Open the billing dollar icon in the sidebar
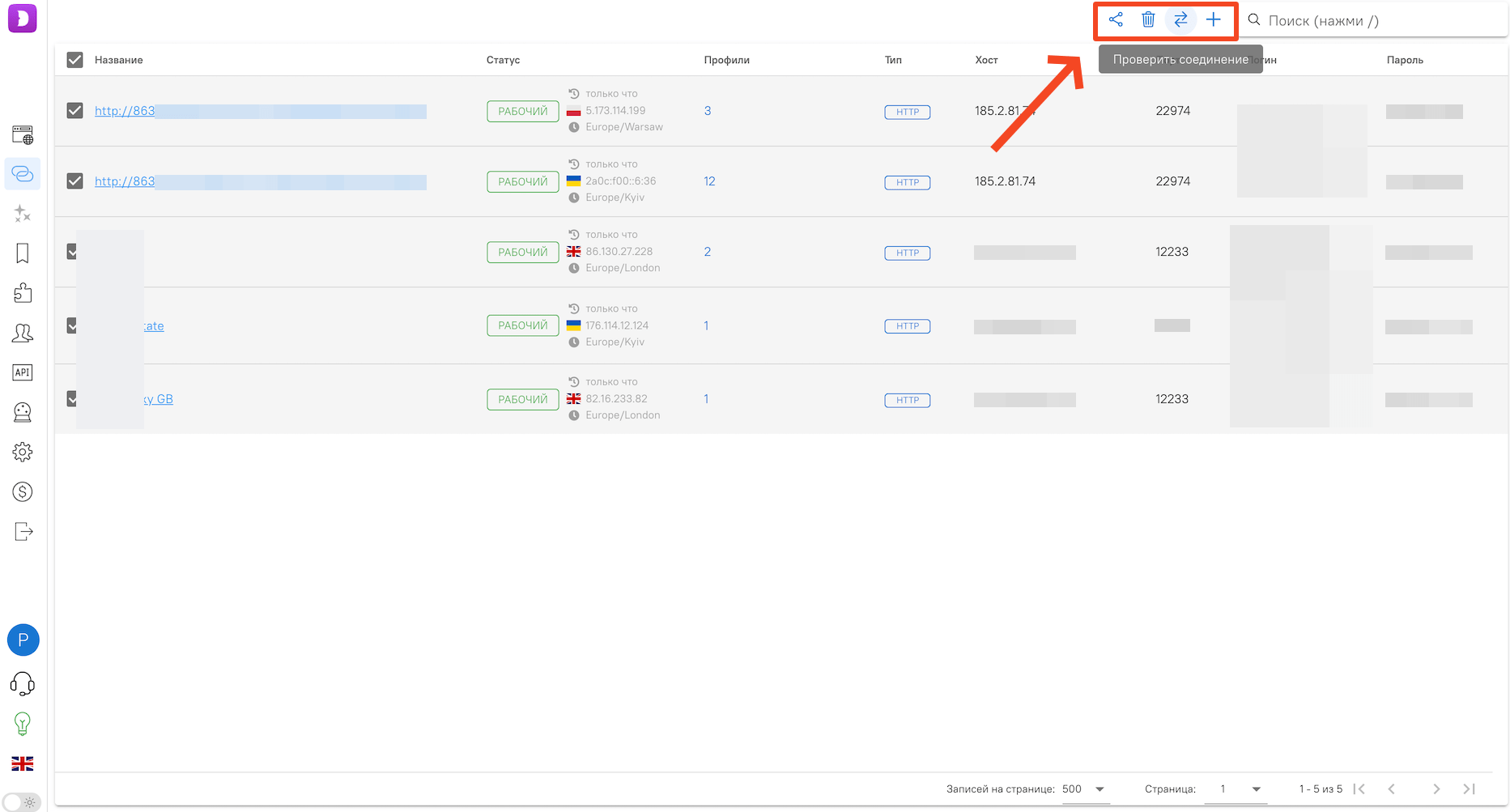The height and width of the screenshot is (812, 1510). tap(23, 491)
